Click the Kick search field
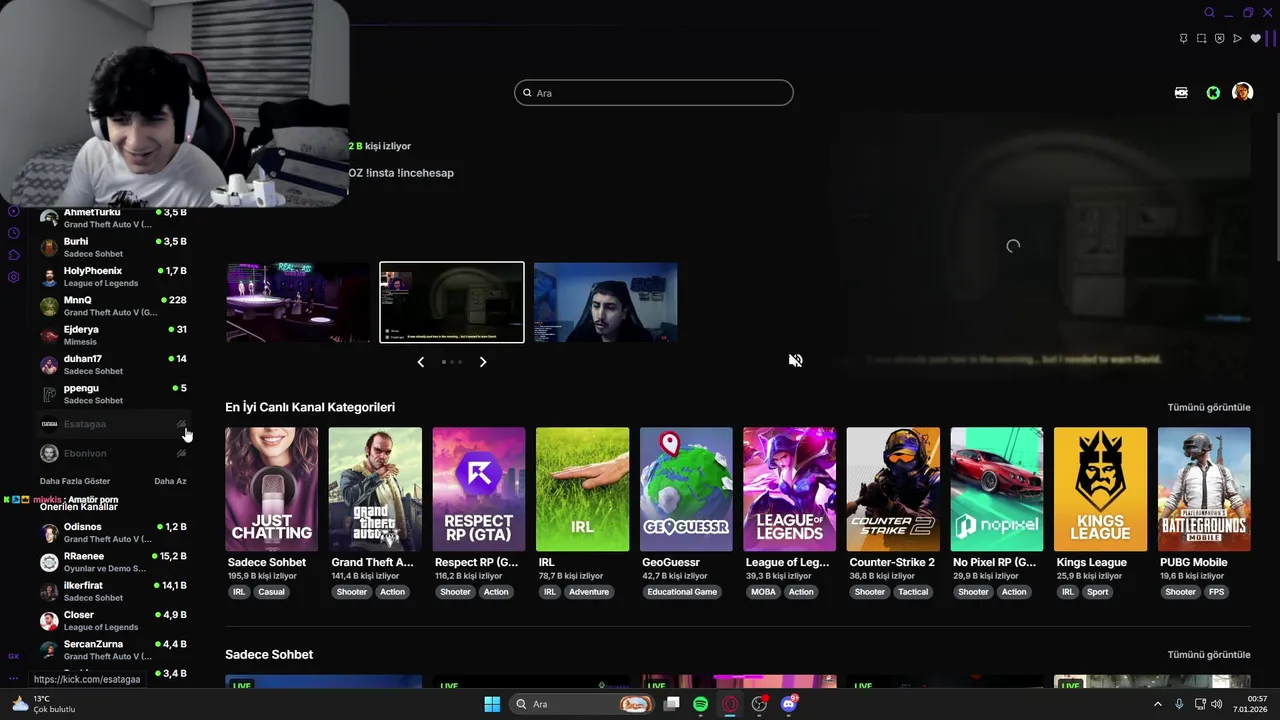 click(x=654, y=93)
